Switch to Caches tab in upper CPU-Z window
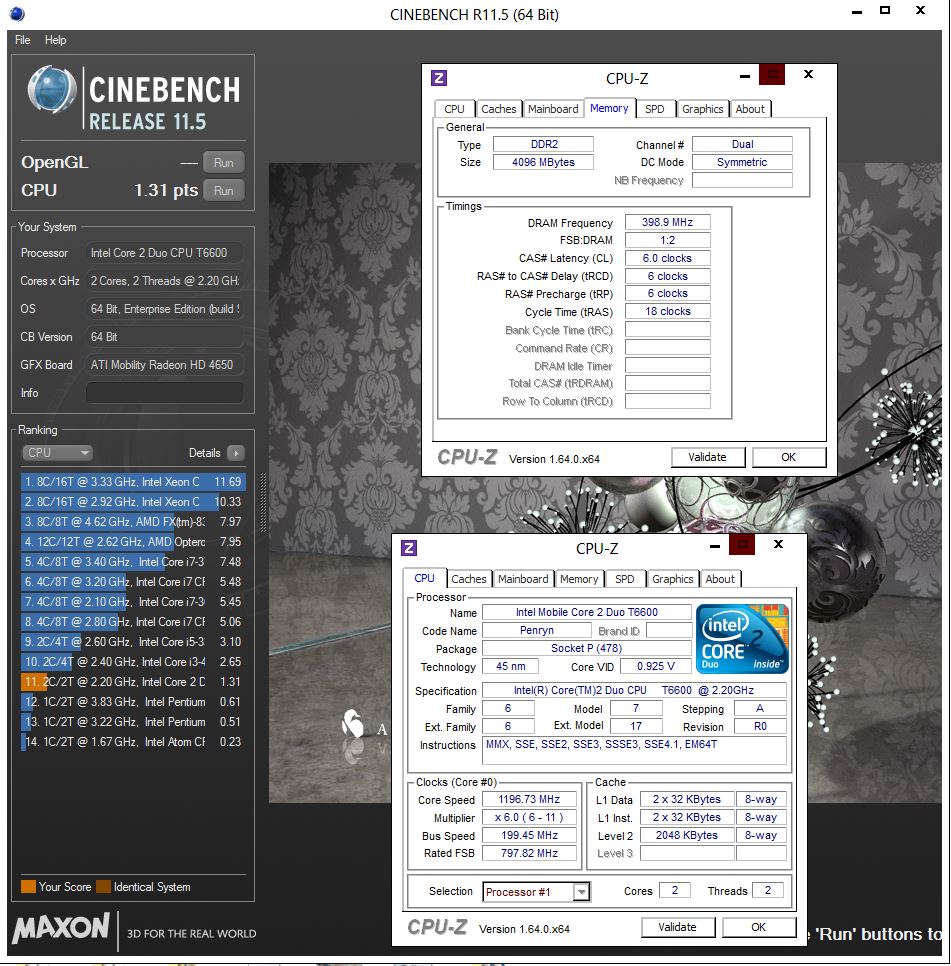Screen dimensions: 951x966 (x=498, y=109)
